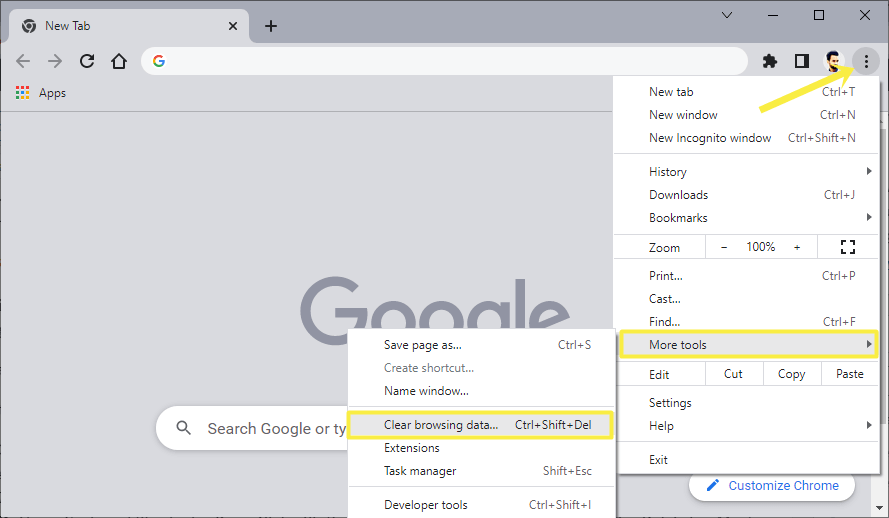The image size is (889, 518).
Task: Choose Find... from the menu
Action: pyautogui.click(x=747, y=322)
